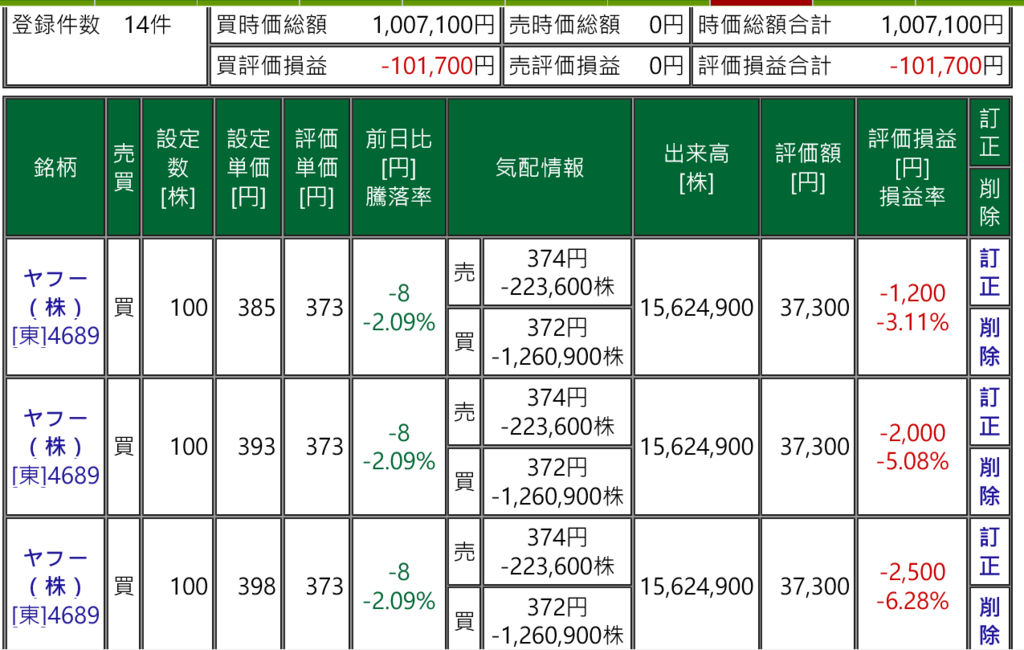Click the -8 -2.09% change in 385 row

[x=399, y=307]
